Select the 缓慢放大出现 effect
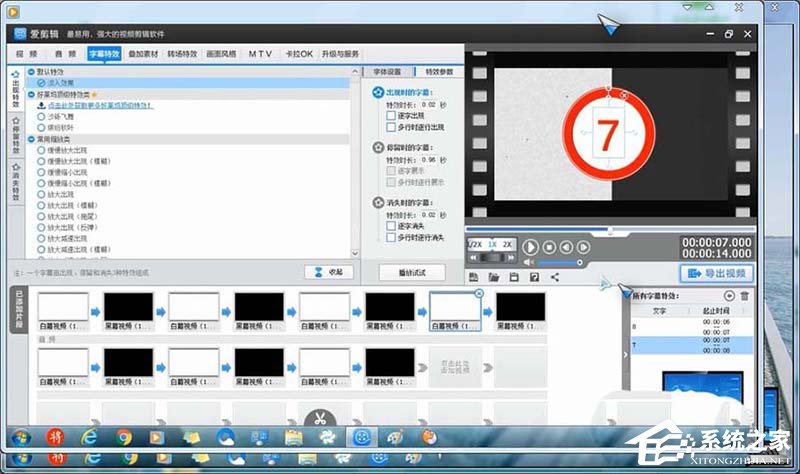800x474 pixels. pos(41,150)
